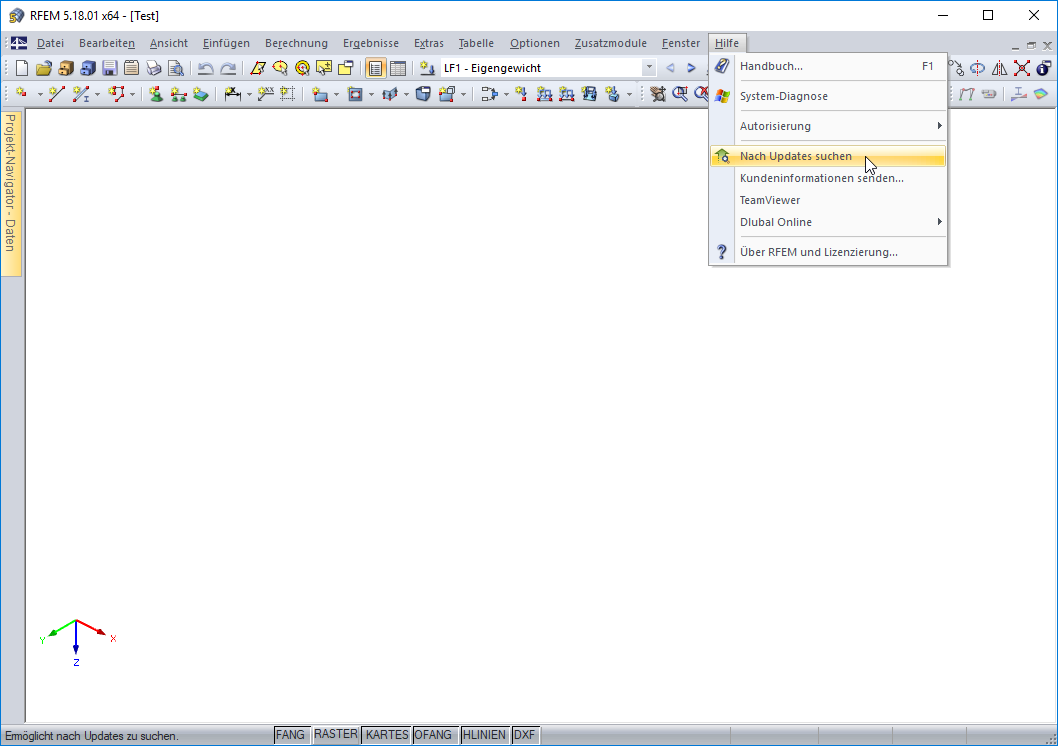Screen dimensions: 1058x746
Task: Go to next load case arrow
Action: (x=691, y=68)
